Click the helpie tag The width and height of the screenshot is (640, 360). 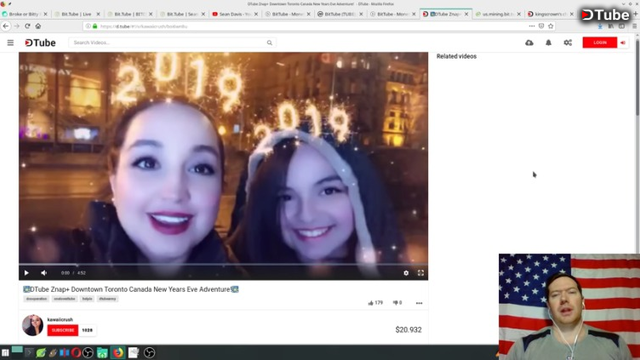point(87,299)
